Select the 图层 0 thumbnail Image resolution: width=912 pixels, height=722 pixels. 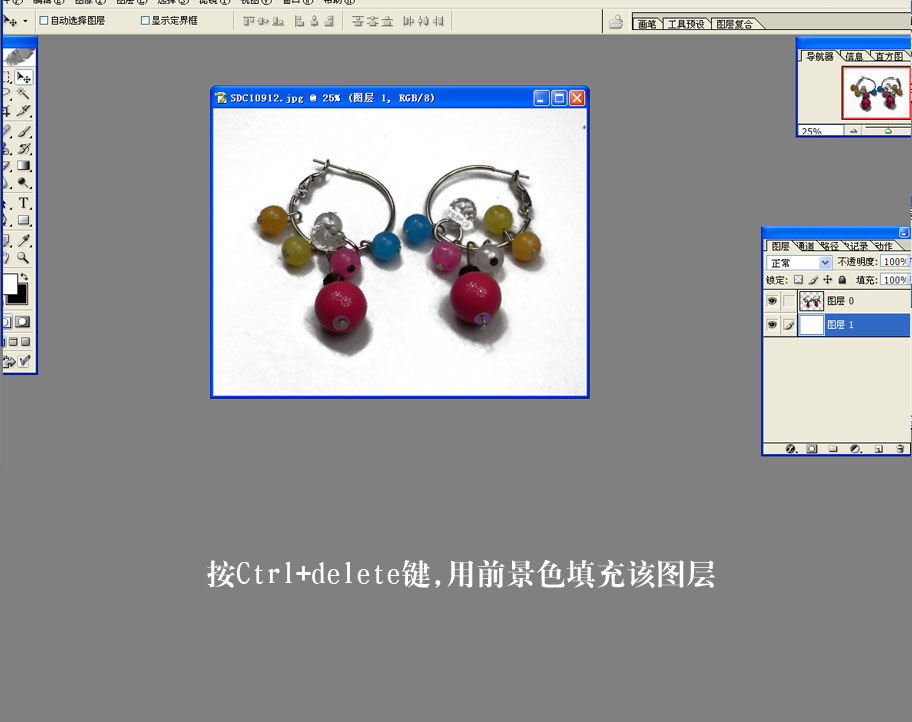pos(811,301)
